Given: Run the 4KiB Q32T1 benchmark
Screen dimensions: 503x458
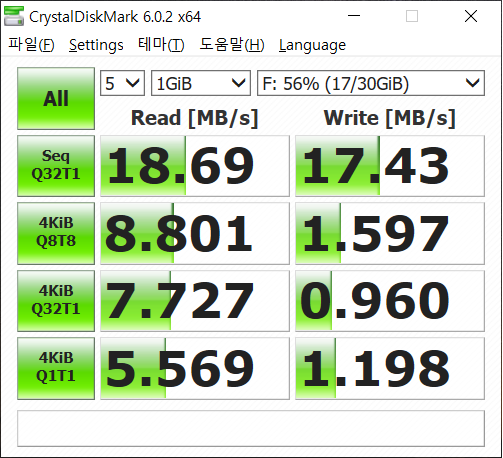Looking at the screenshot, I should 56,301.
